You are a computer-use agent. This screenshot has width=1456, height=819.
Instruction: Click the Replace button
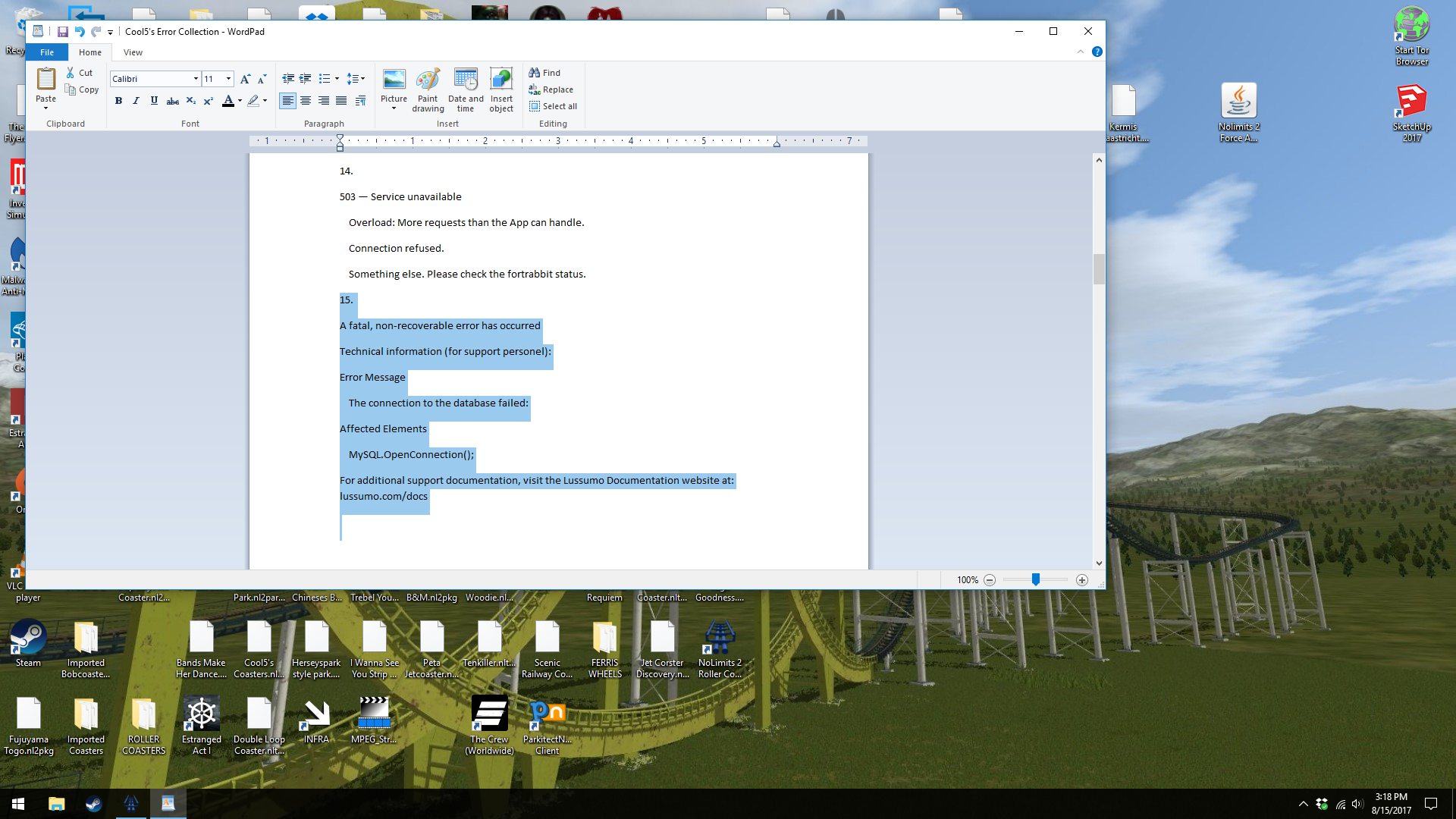[x=551, y=89]
